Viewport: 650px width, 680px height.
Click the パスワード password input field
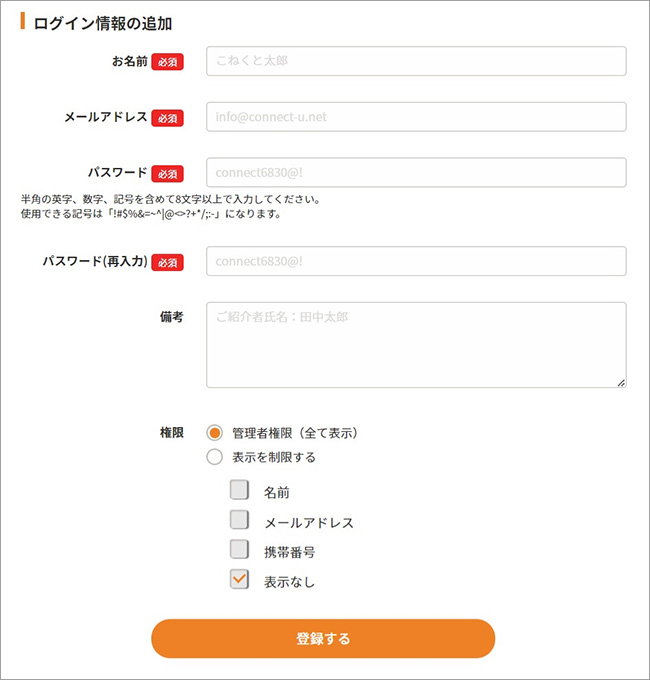click(416, 172)
